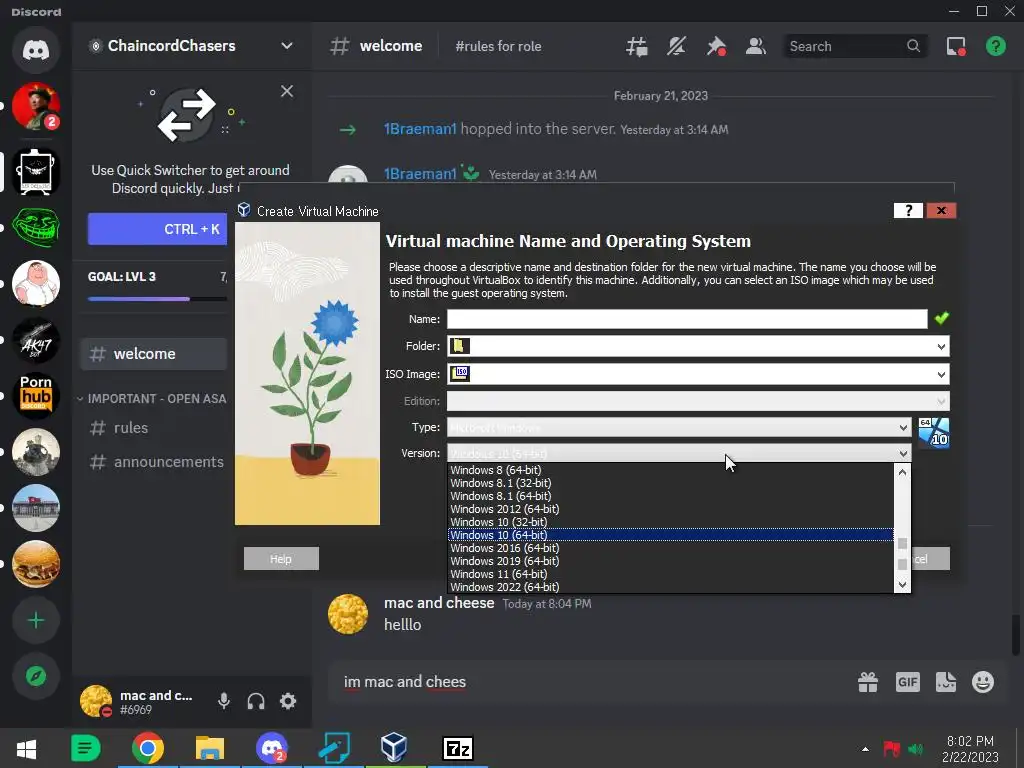The height and width of the screenshot is (768, 1024).
Task: Select Windows 8.1 (32-bit) option
Action: 670,483
